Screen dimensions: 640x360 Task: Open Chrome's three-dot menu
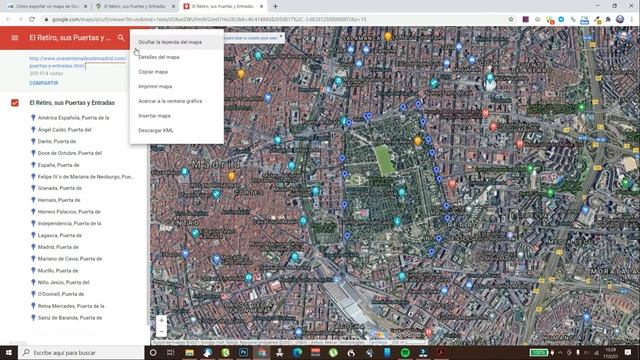pos(632,19)
